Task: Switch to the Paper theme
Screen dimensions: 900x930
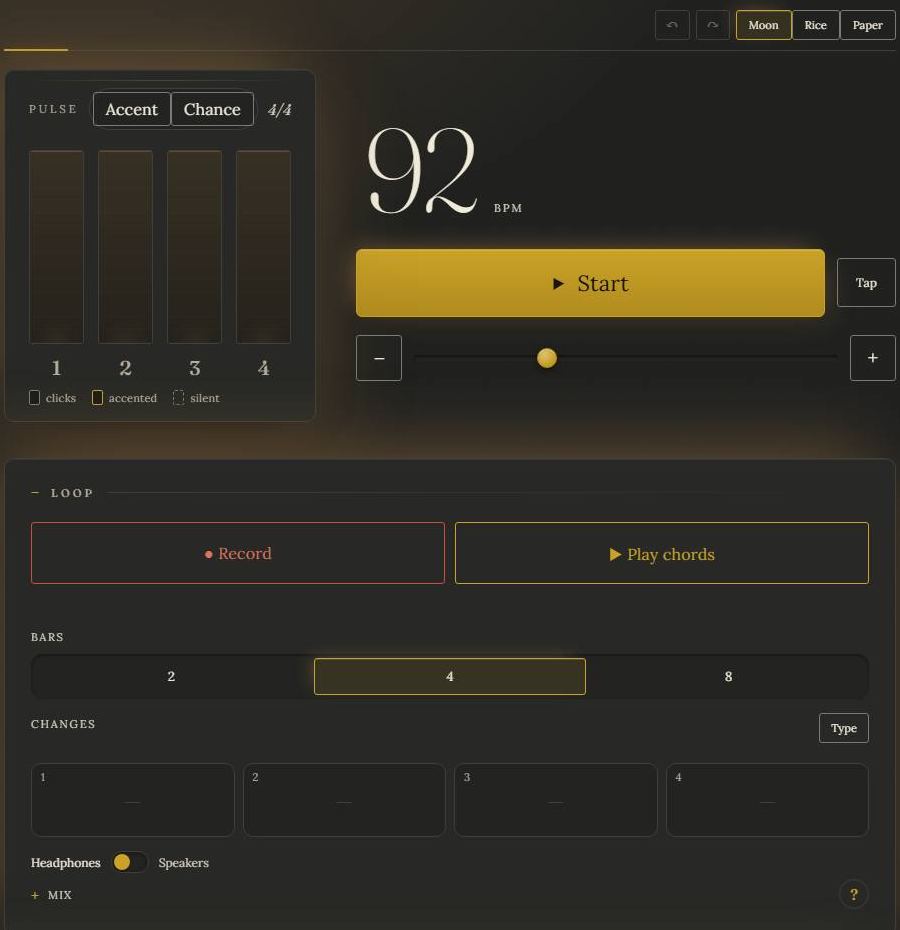Action: (x=867, y=25)
